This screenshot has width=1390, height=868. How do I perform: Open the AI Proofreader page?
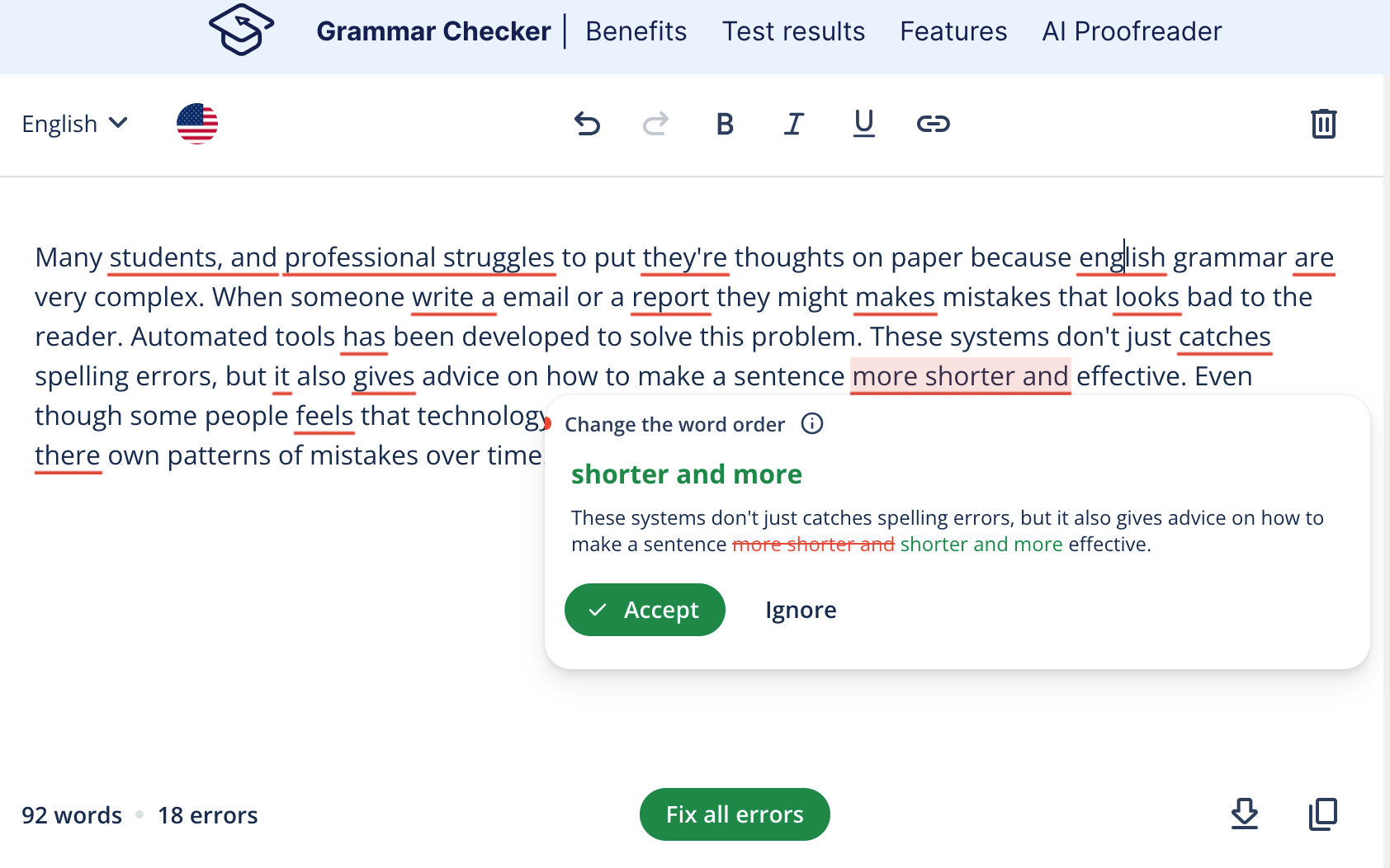(1132, 31)
